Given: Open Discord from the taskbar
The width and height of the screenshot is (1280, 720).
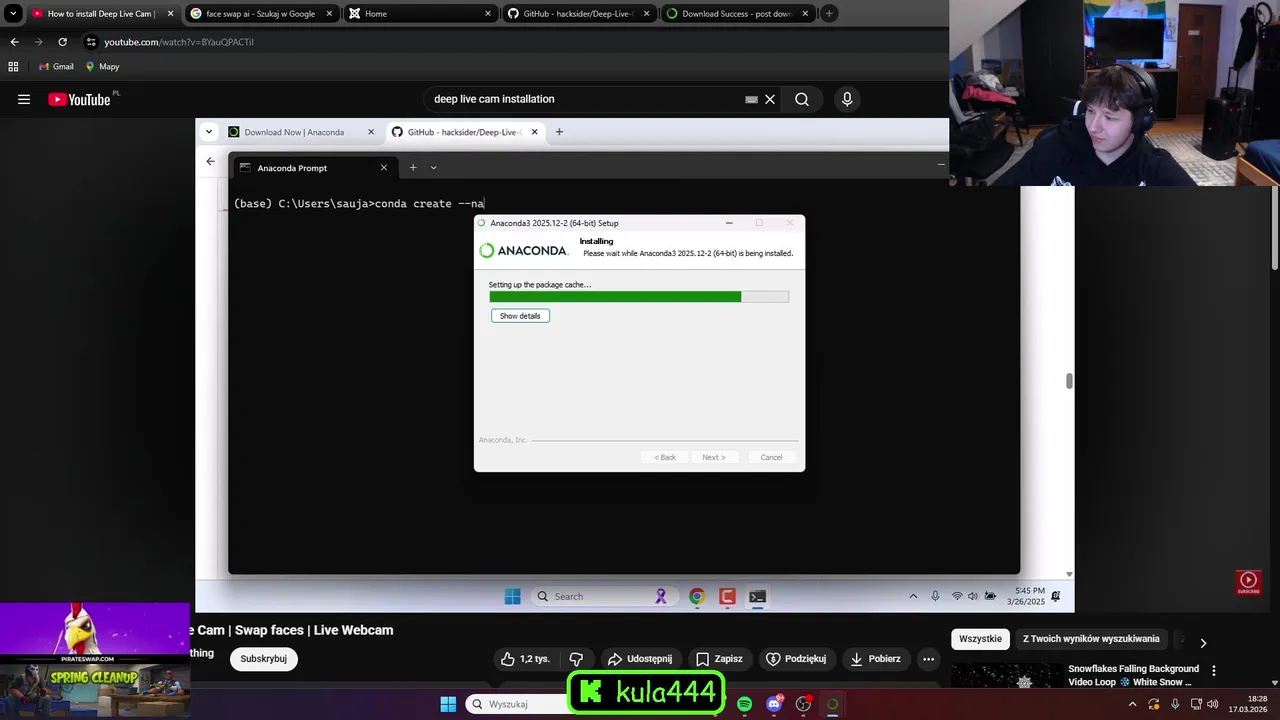Looking at the screenshot, I should coord(774,704).
